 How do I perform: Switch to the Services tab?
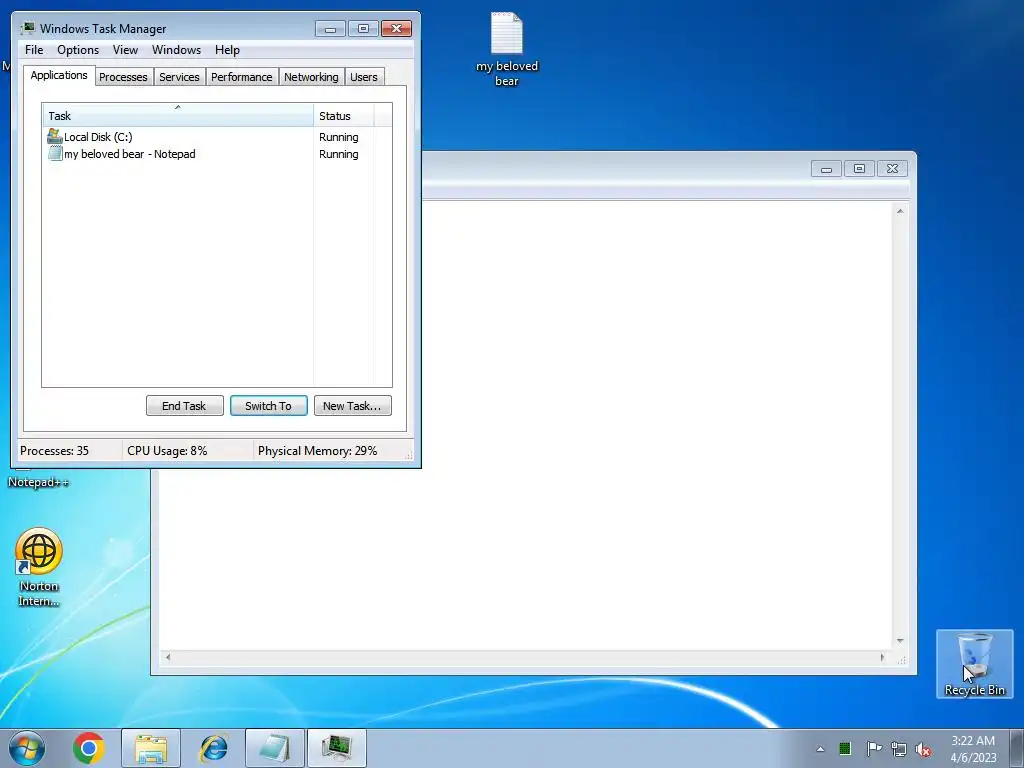pos(179,77)
